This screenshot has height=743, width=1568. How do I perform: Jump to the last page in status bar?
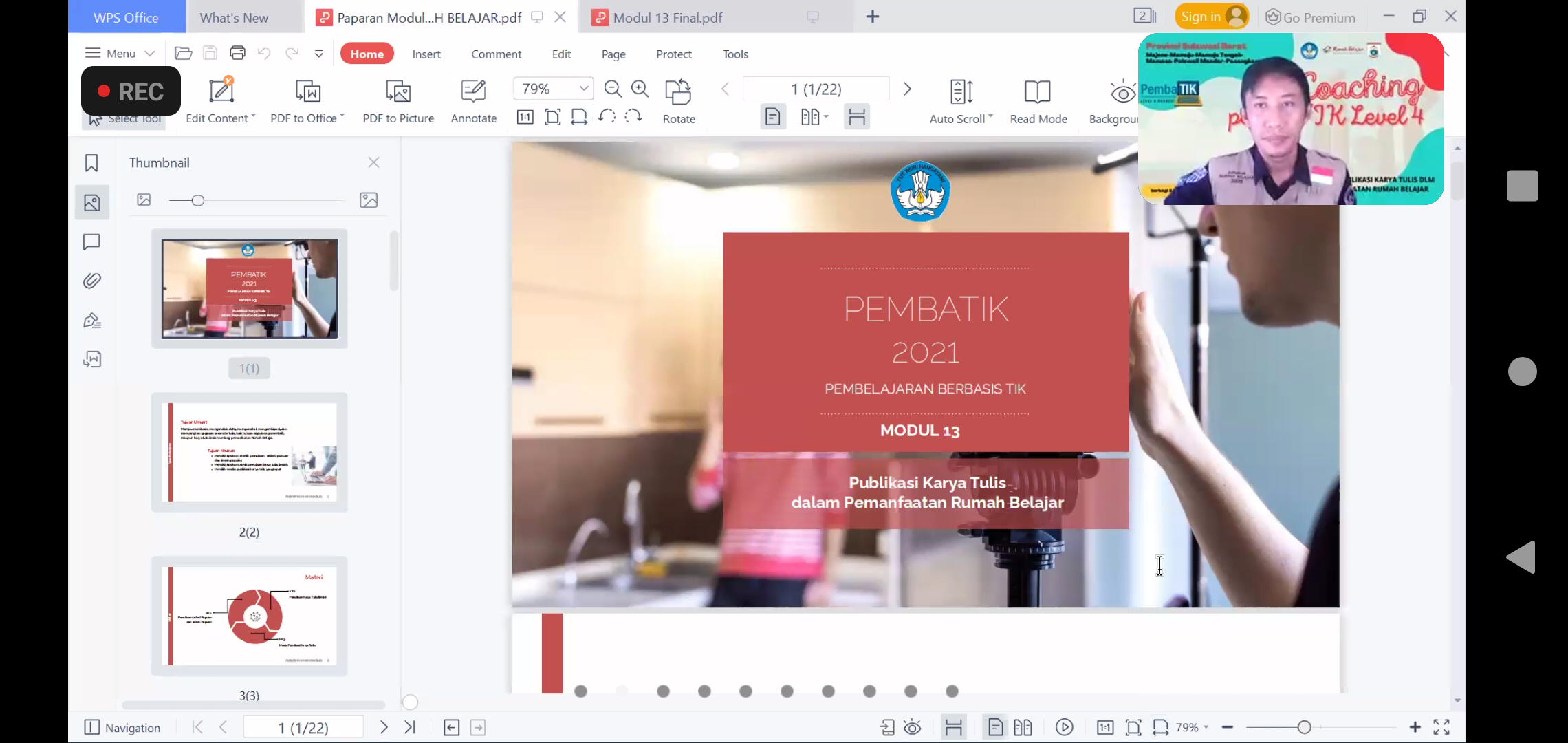click(410, 727)
